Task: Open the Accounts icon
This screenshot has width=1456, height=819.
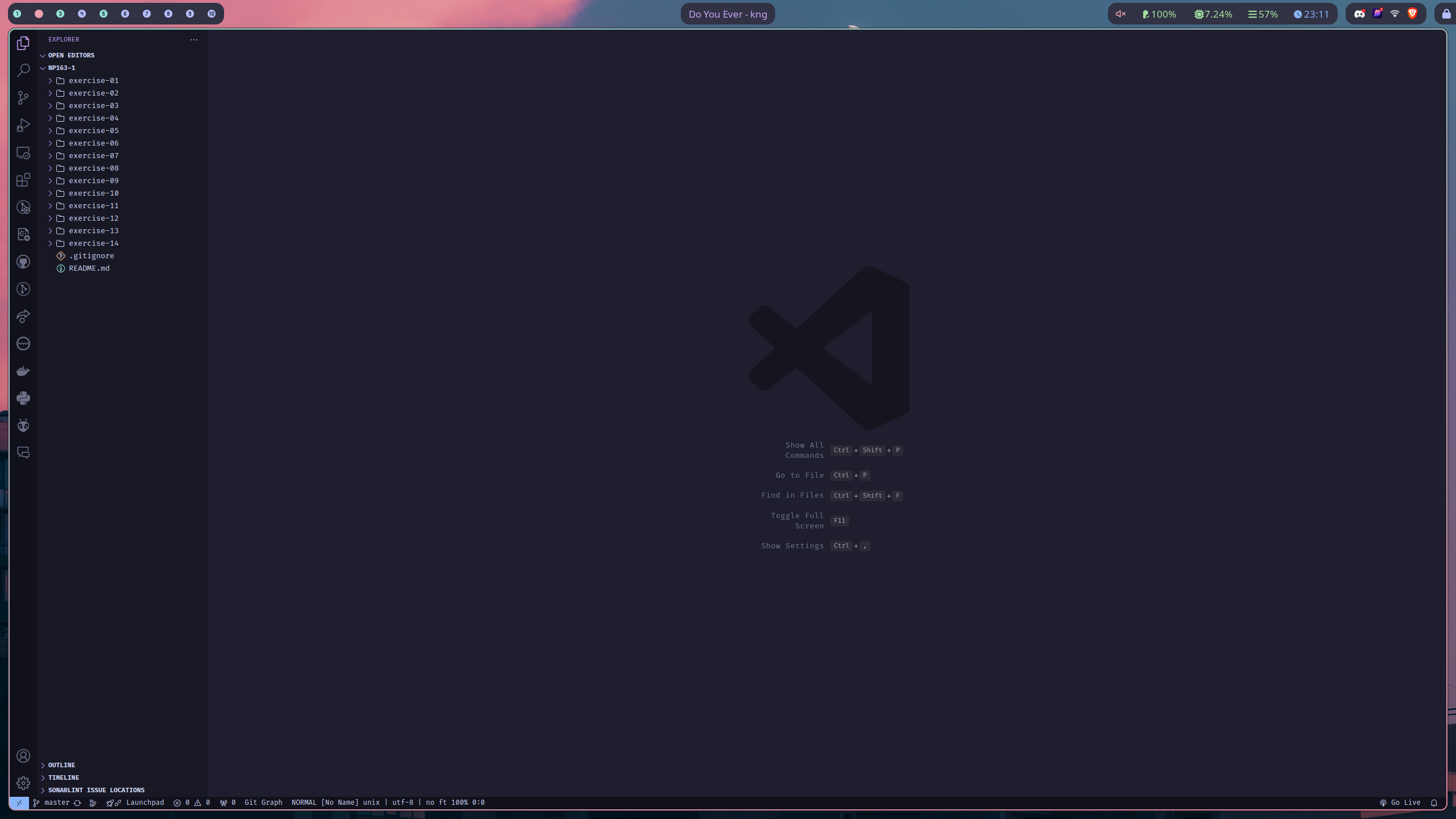Action: (23, 756)
